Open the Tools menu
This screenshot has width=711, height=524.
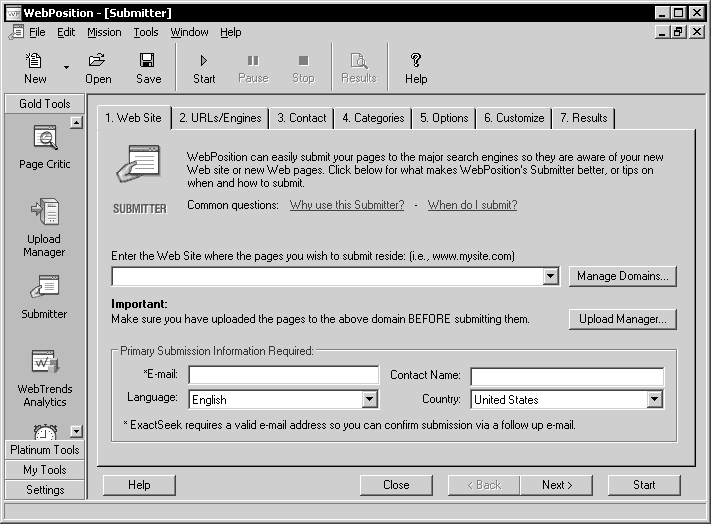click(x=146, y=32)
